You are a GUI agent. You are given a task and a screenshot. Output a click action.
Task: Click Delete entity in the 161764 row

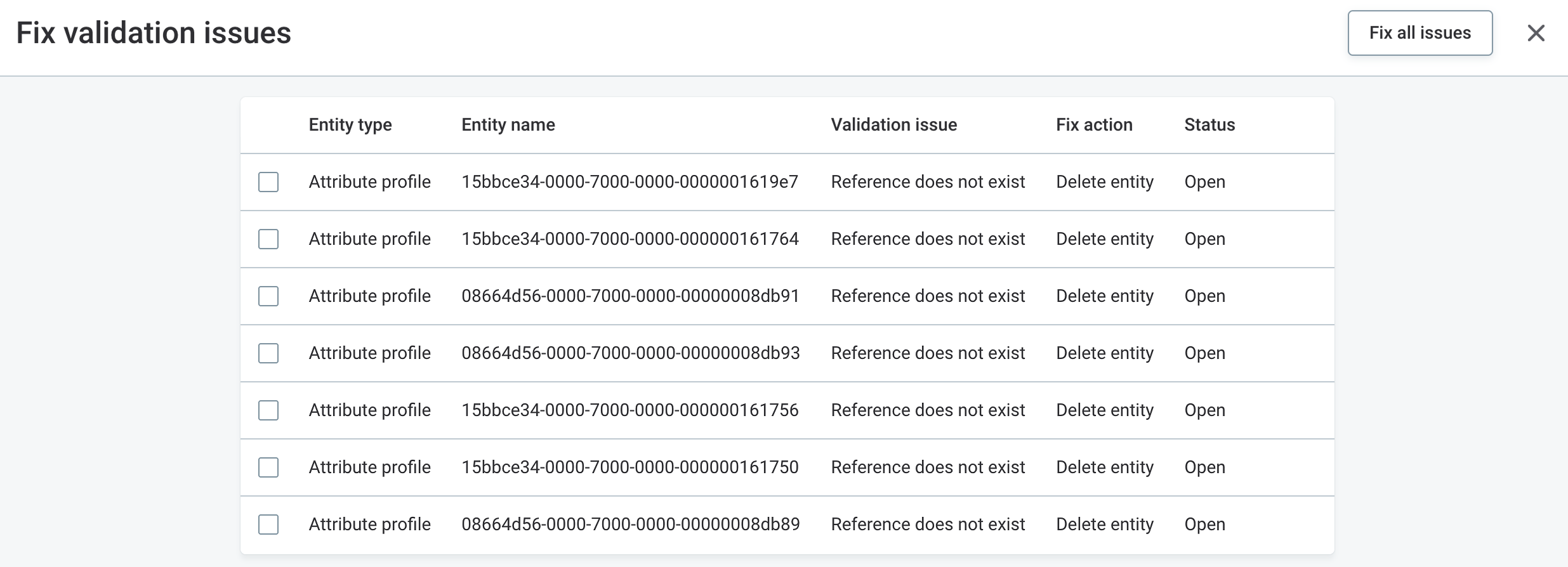pyautogui.click(x=1105, y=239)
